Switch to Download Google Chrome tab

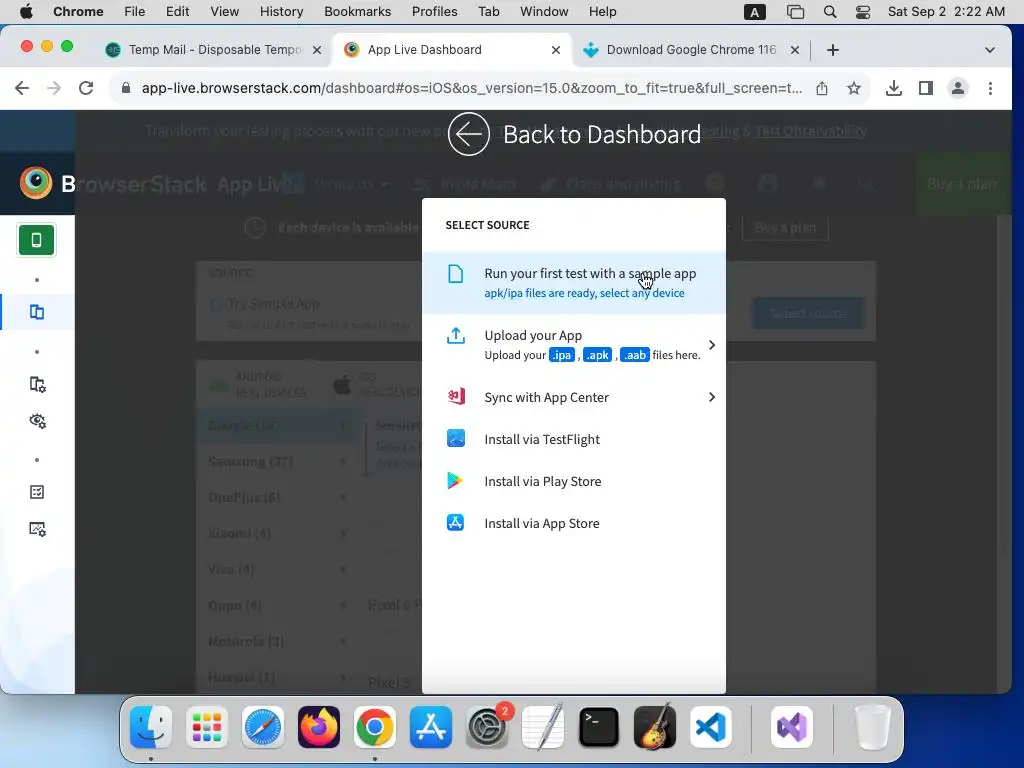tap(690, 50)
